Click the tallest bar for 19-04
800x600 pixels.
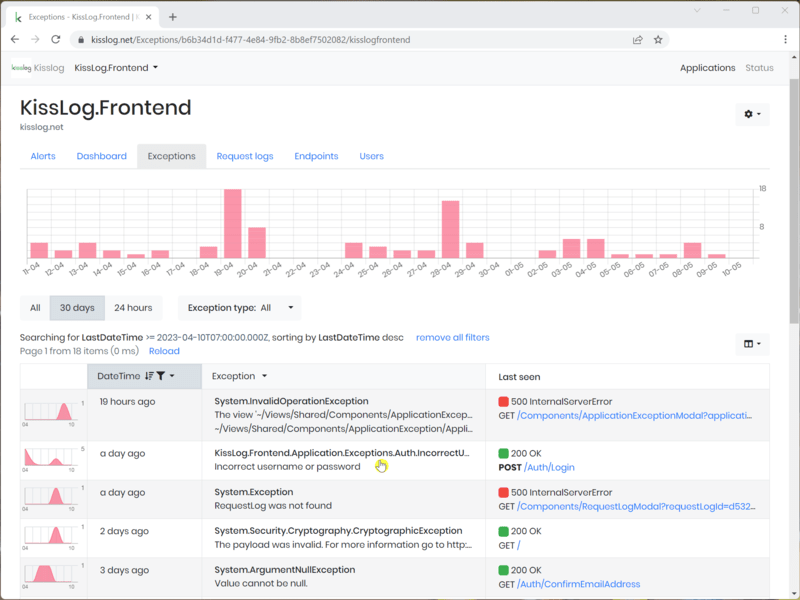(232, 223)
